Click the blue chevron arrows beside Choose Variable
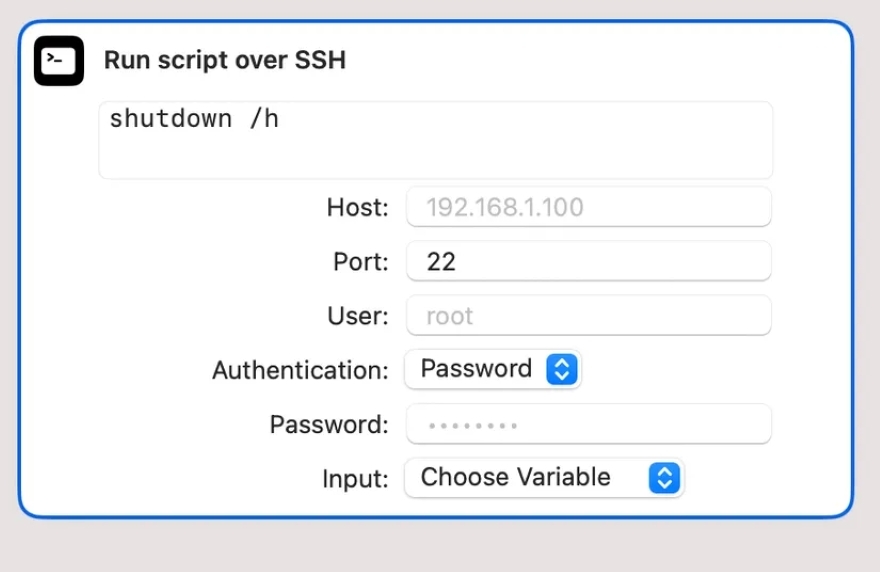 click(663, 478)
